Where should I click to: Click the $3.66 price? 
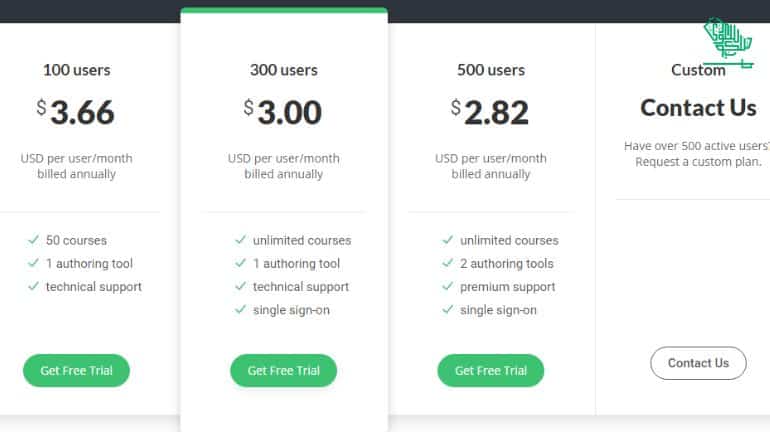76,112
